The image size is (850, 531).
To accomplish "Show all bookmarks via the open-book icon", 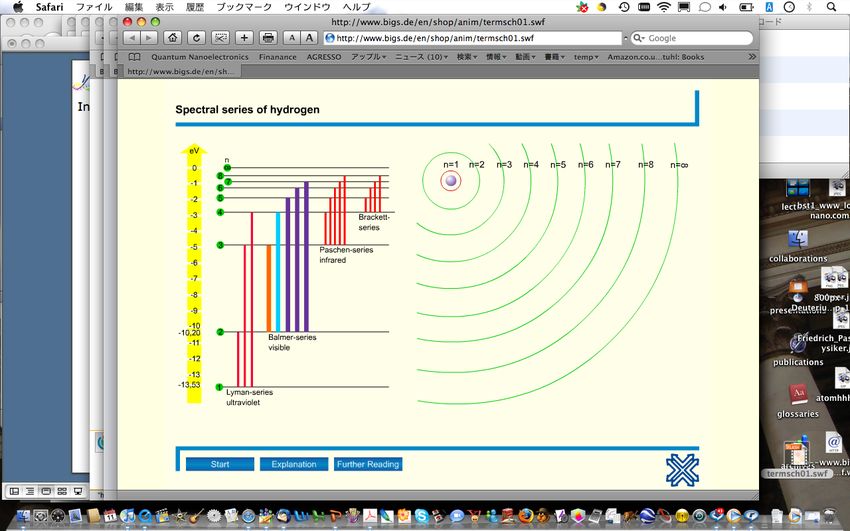I will pyautogui.click(x=134, y=57).
